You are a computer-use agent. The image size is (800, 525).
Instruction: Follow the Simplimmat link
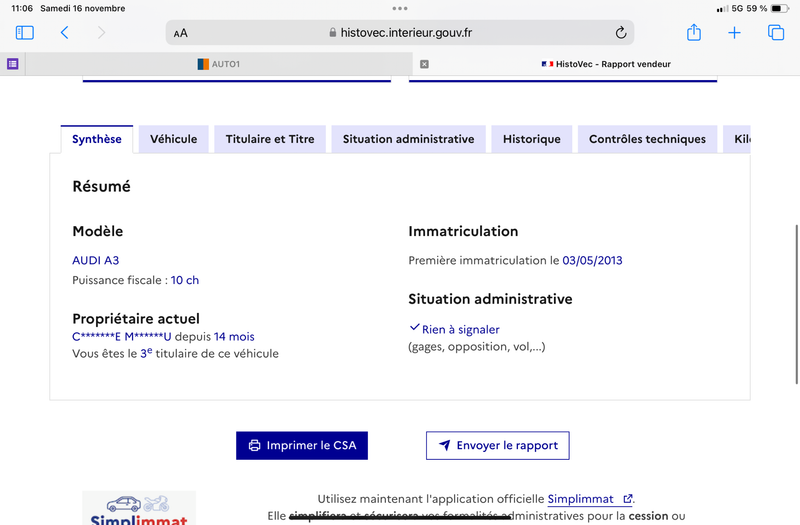590,499
